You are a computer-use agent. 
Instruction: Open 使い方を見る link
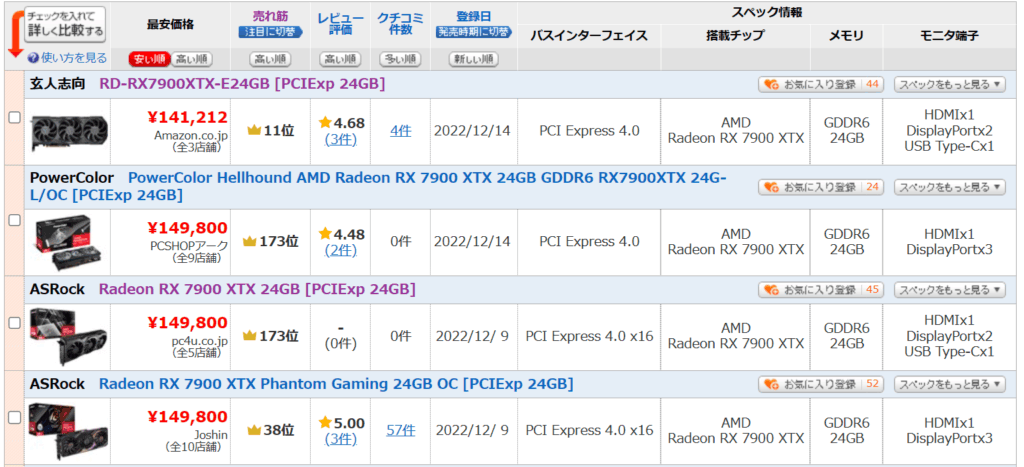click(x=74, y=58)
